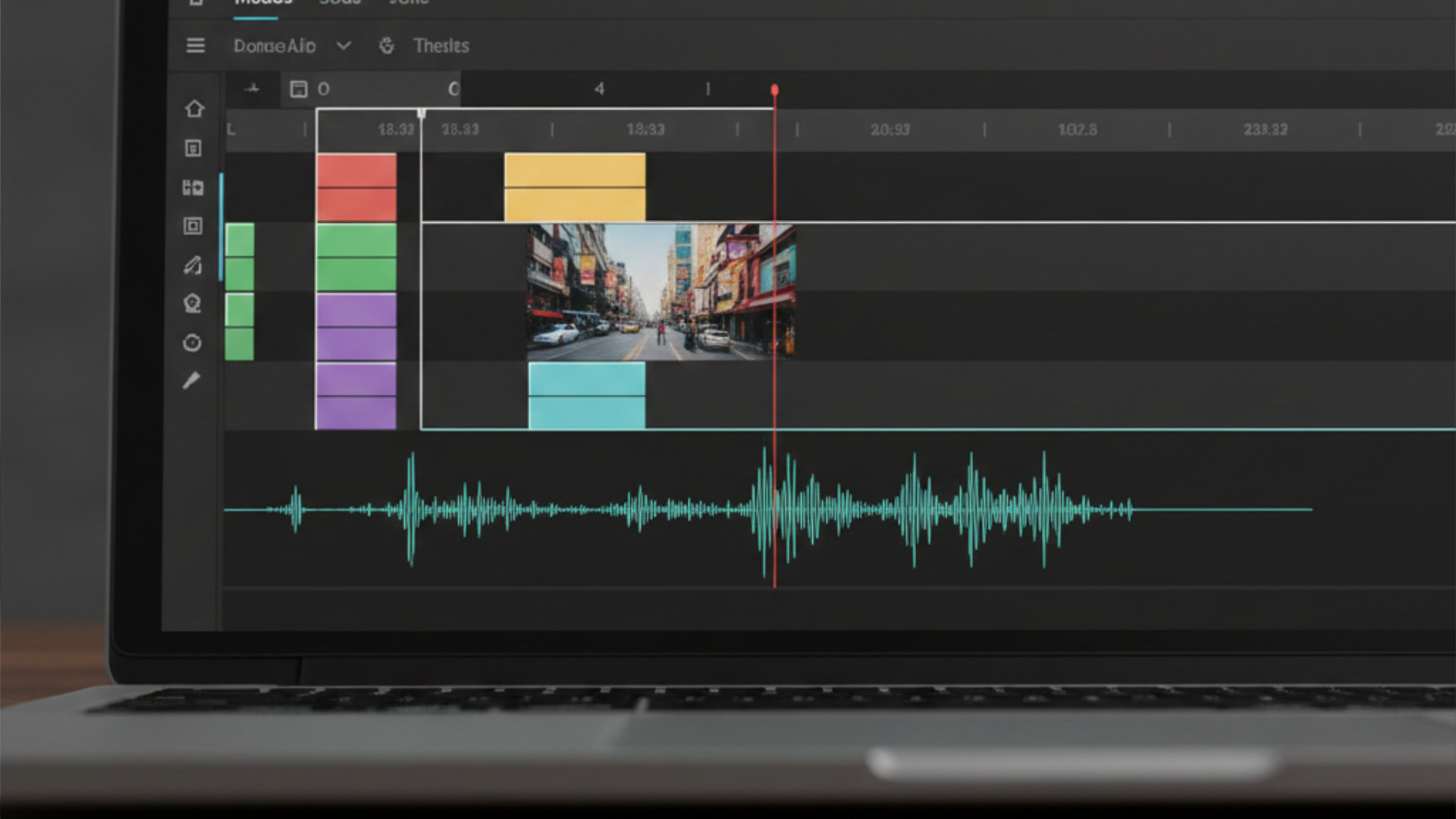Select the pen tool at sidebar bottom

click(191, 381)
